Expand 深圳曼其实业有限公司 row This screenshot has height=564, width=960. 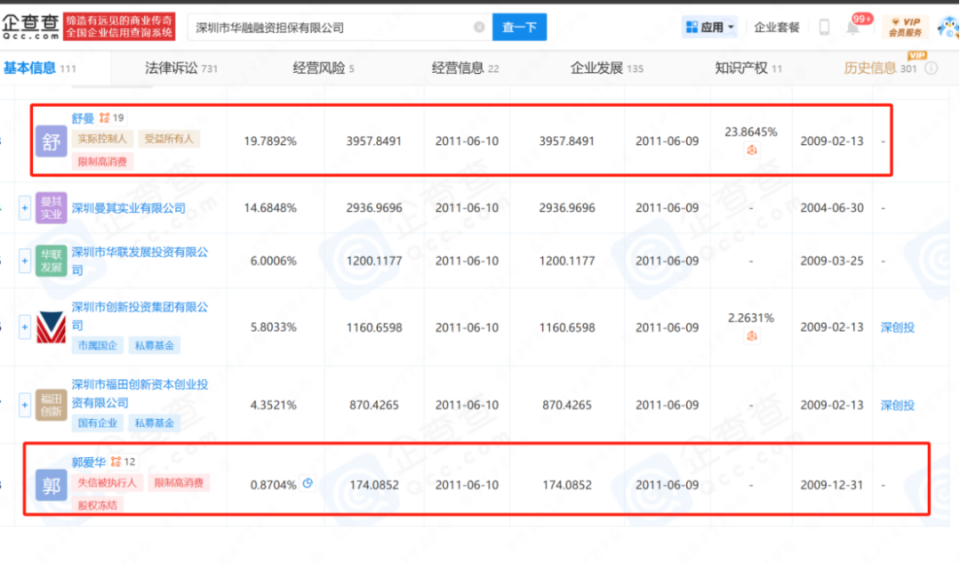coord(24,208)
